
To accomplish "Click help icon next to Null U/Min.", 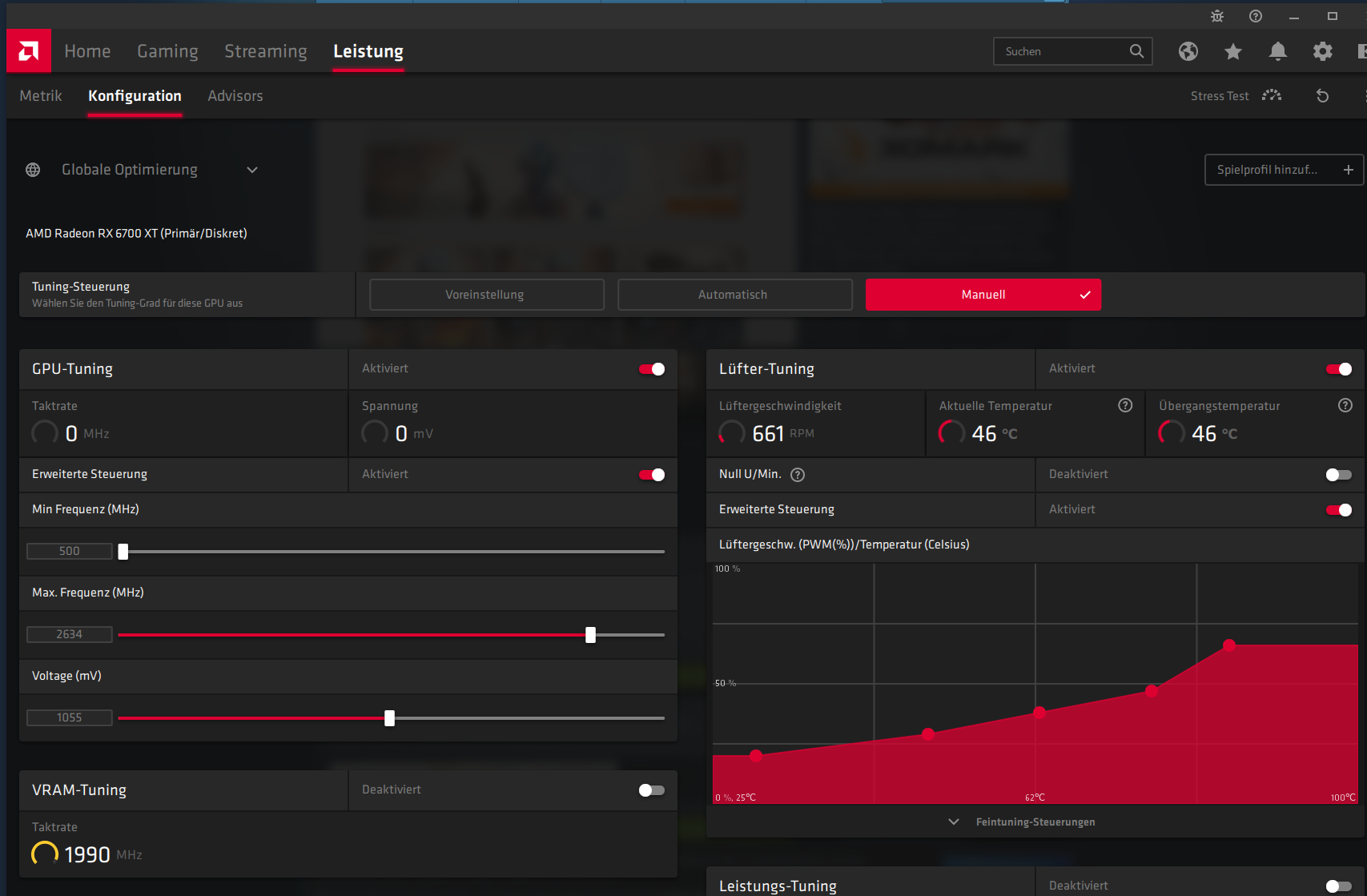I will [x=798, y=475].
